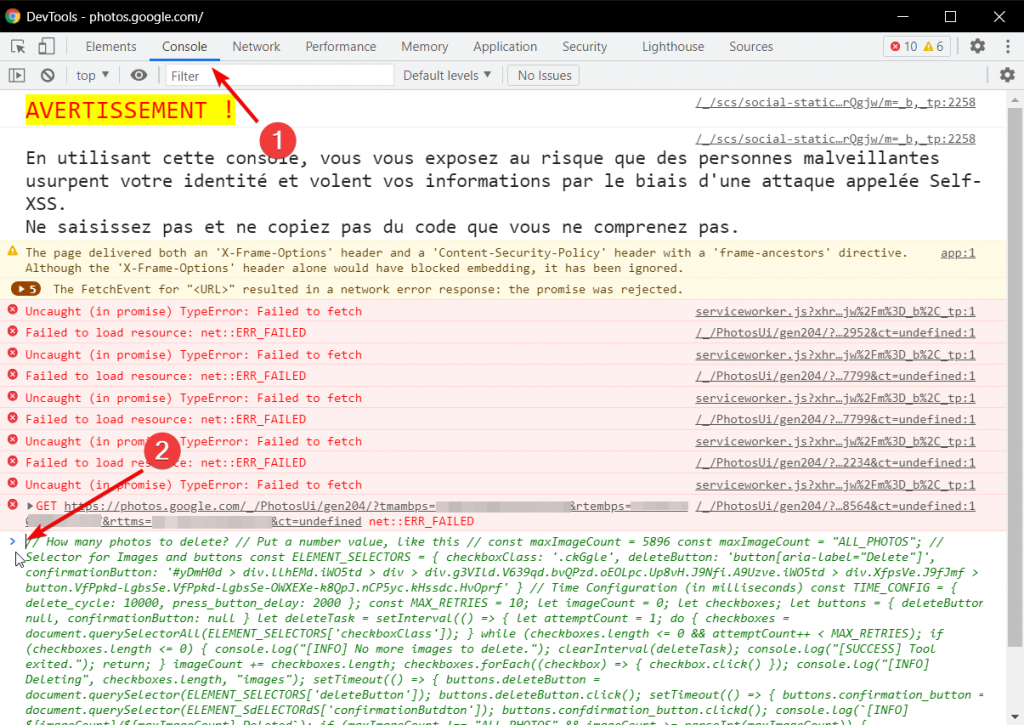Open the console settings gear

point(1009,75)
